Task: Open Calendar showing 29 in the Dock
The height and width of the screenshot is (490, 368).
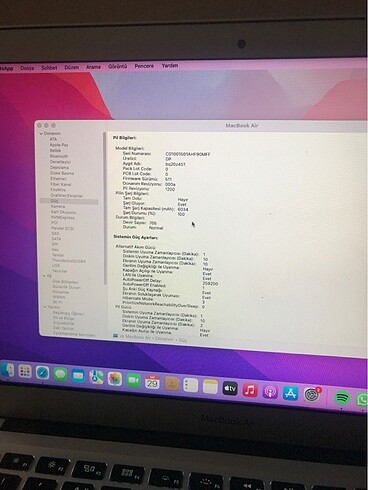Action: pyautogui.click(x=152, y=382)
